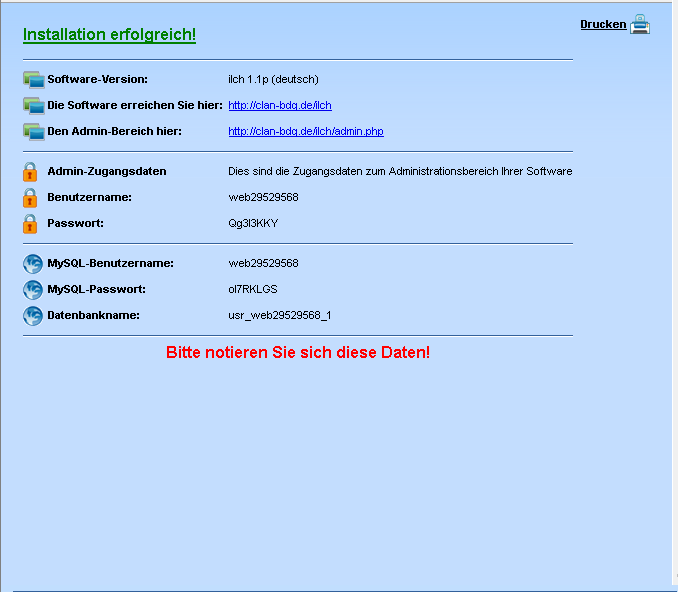Click icon beside 'Den Admin-Bereich hier'
The image size is (678, 592).
click(34, 132)
